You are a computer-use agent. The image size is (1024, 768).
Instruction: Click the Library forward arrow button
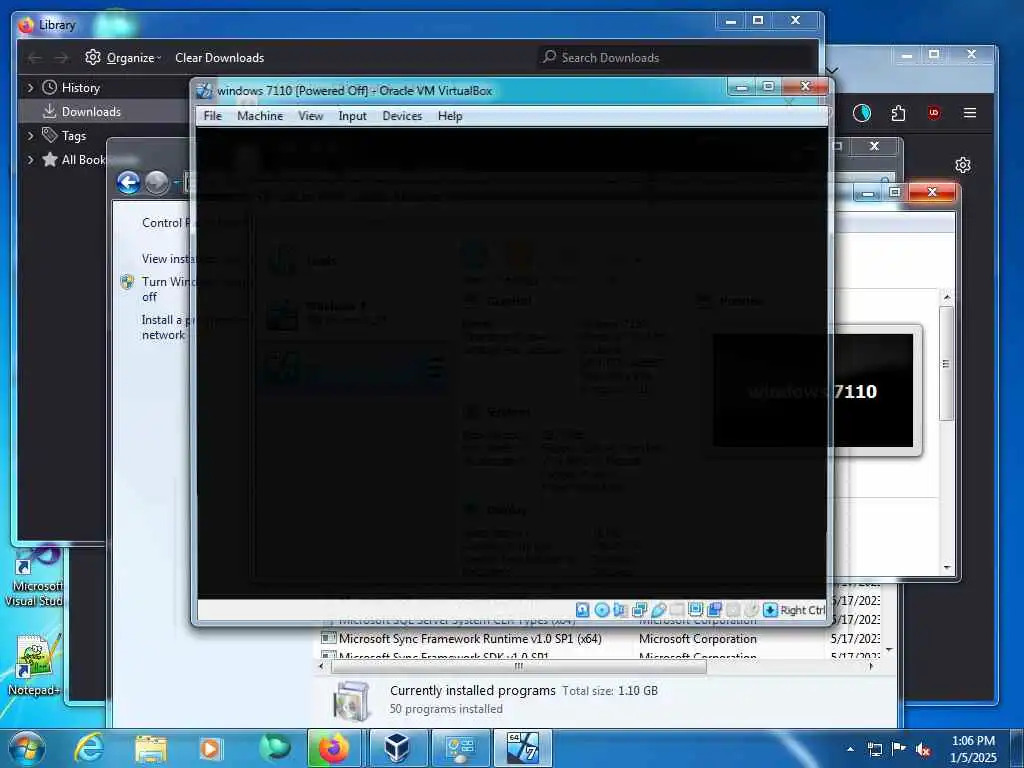pyautogui.click(x=61, y=58)
